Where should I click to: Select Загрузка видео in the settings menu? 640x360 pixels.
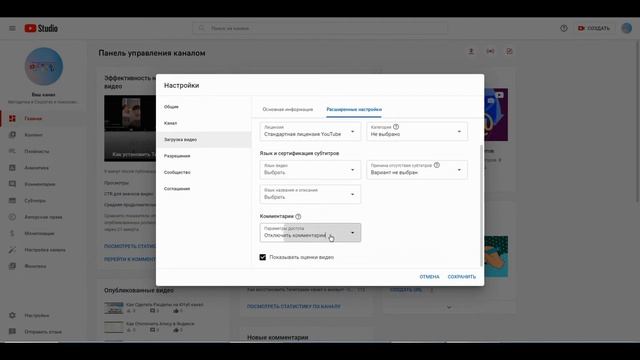coord(204,140)
